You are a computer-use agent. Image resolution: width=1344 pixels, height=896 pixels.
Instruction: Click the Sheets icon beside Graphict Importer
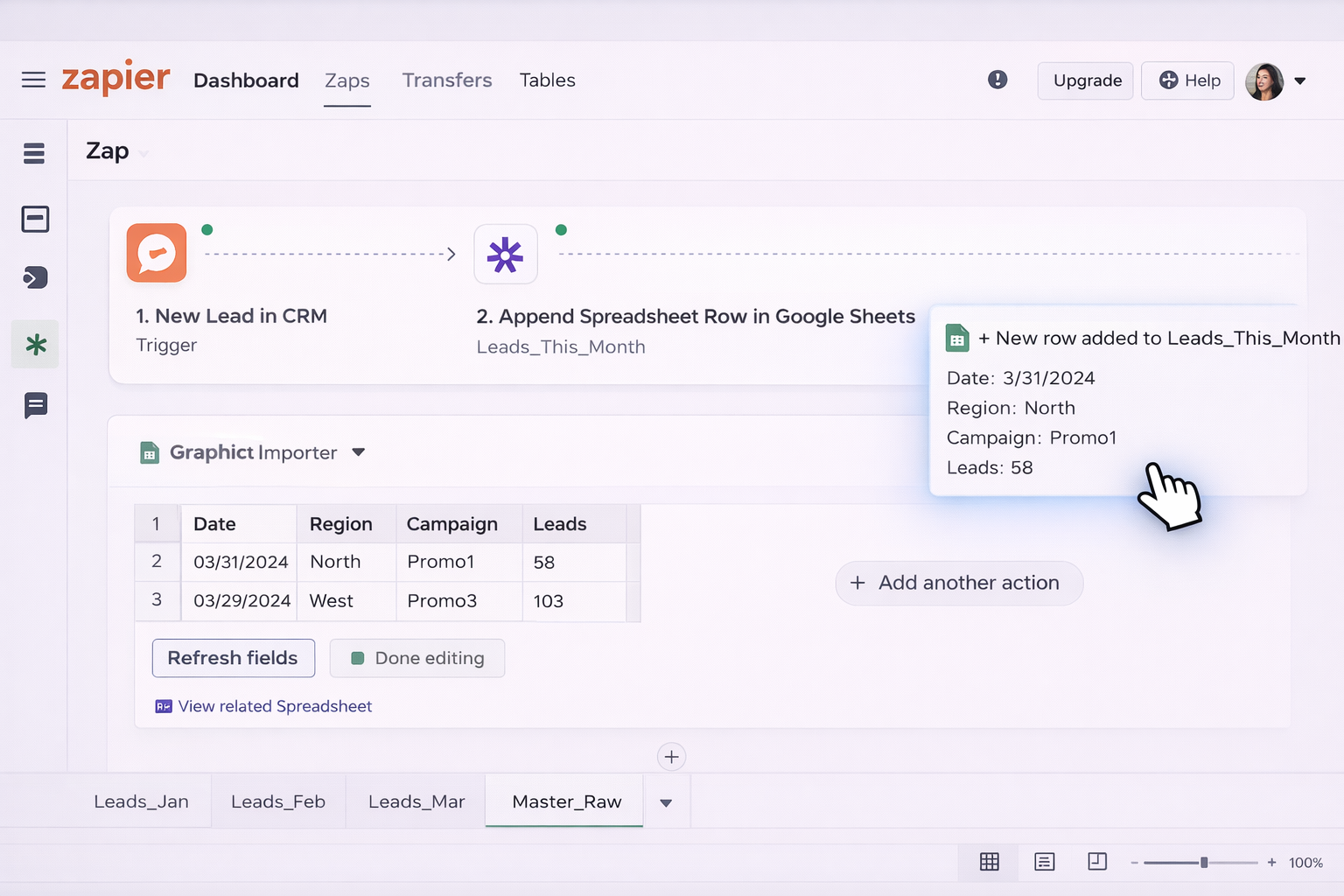coord(150,452)
